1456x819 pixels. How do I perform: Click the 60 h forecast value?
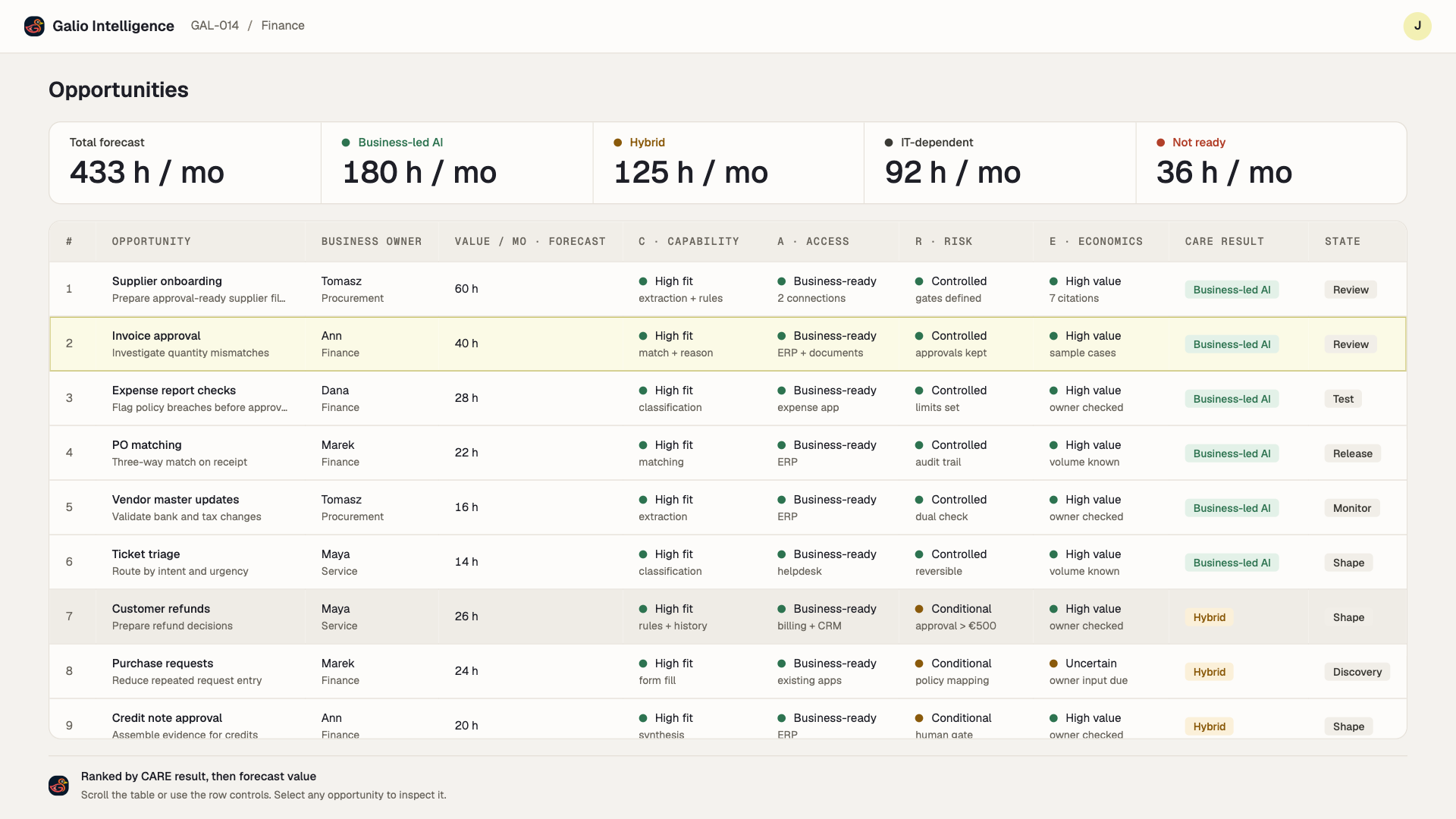pos(466,289)
